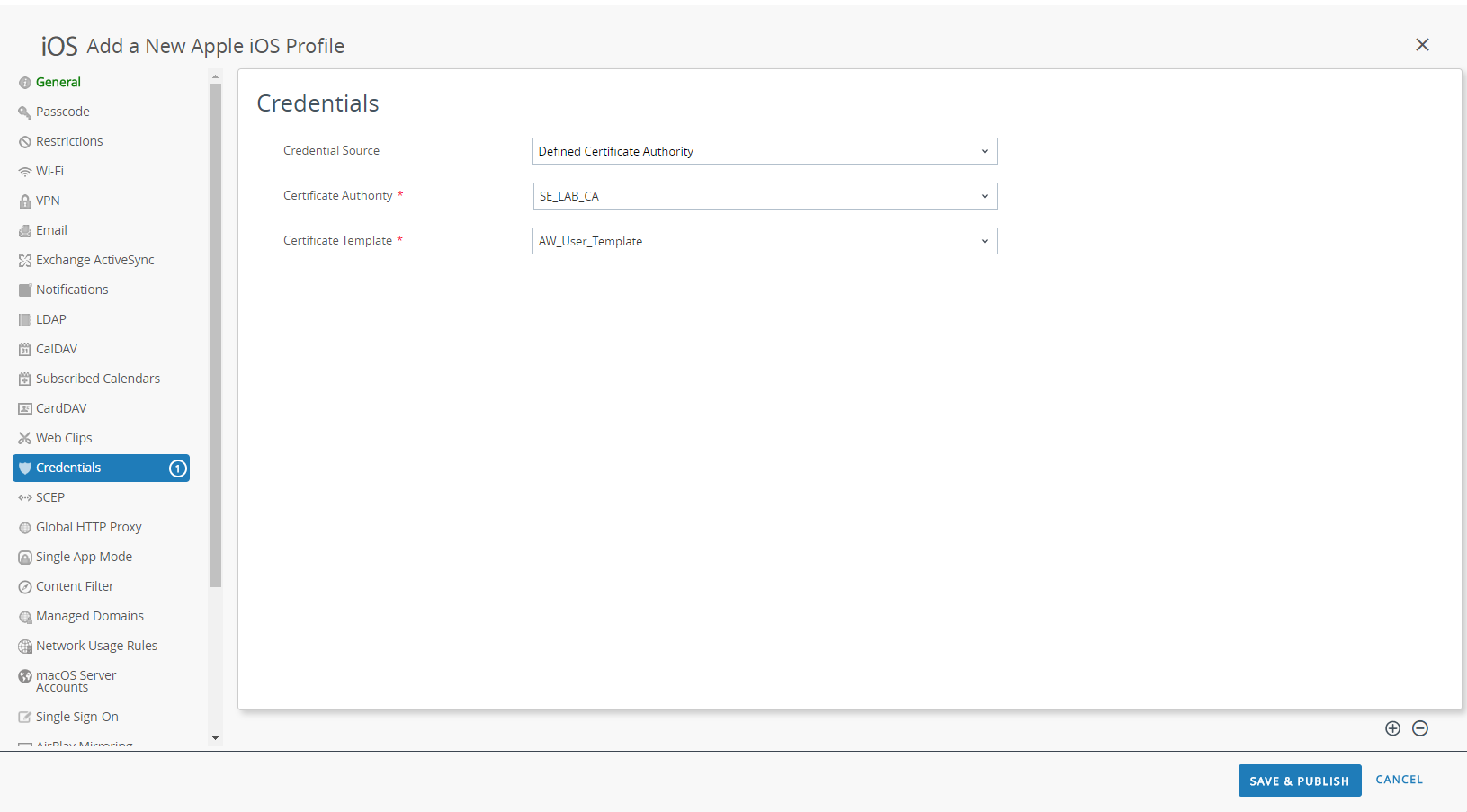This screenshot has width=1467, height=812.
Task: Open the Managed Domains section
Action: 89,616
